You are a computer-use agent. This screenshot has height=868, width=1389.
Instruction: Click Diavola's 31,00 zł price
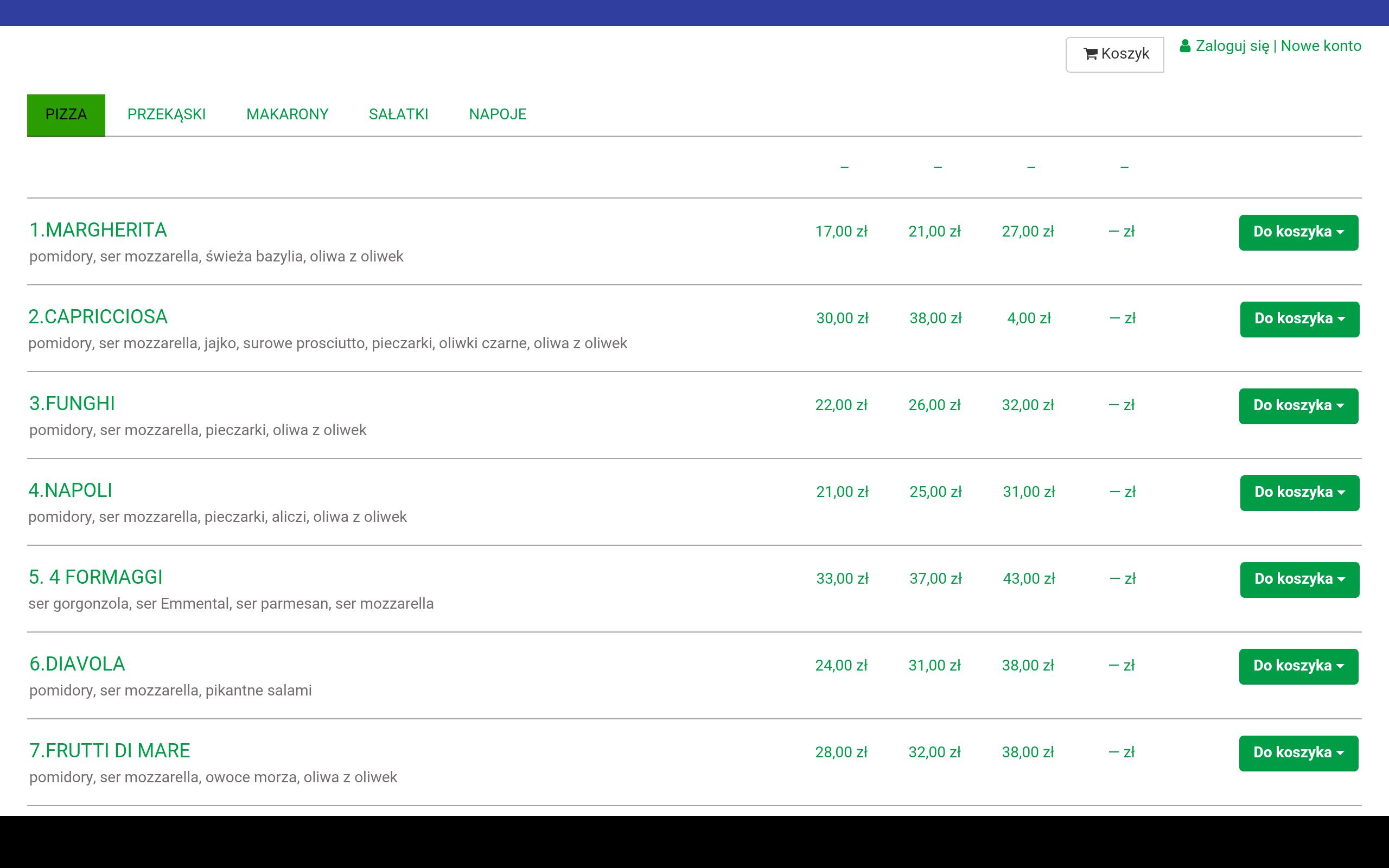(934, 665)
